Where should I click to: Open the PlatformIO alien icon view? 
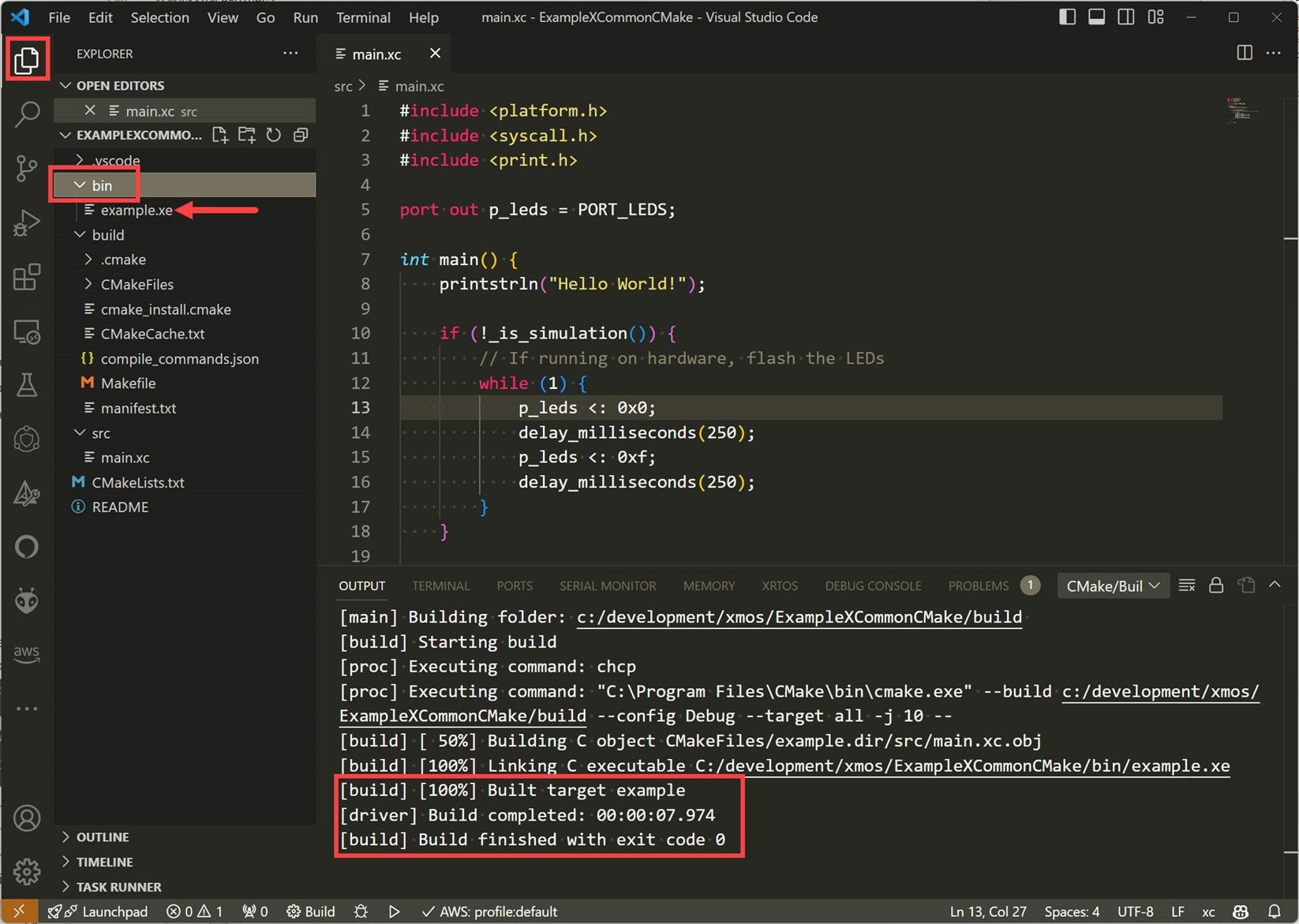tap(27, 601)
